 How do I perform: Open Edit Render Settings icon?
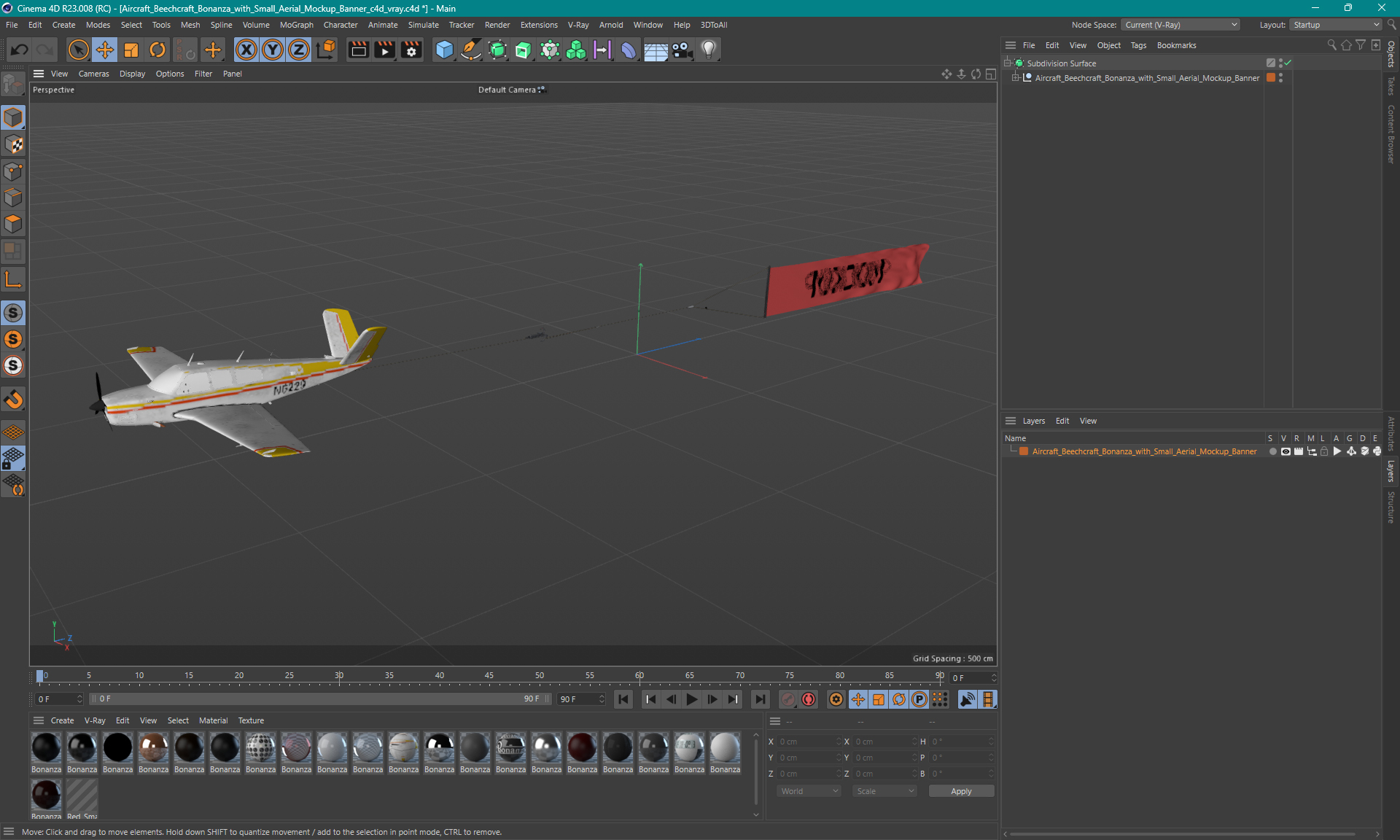click(x=411, y=50)
